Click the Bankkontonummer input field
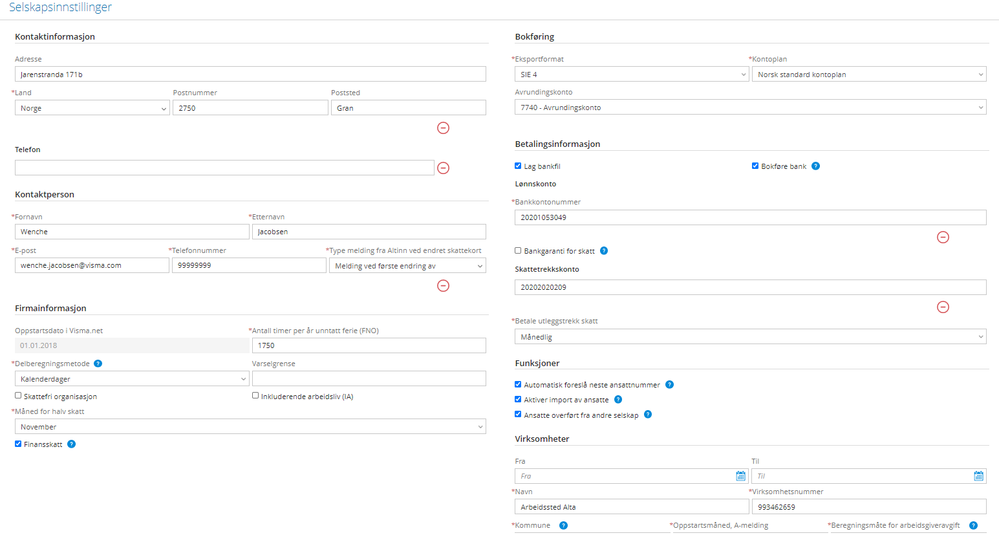 (751, 217)
